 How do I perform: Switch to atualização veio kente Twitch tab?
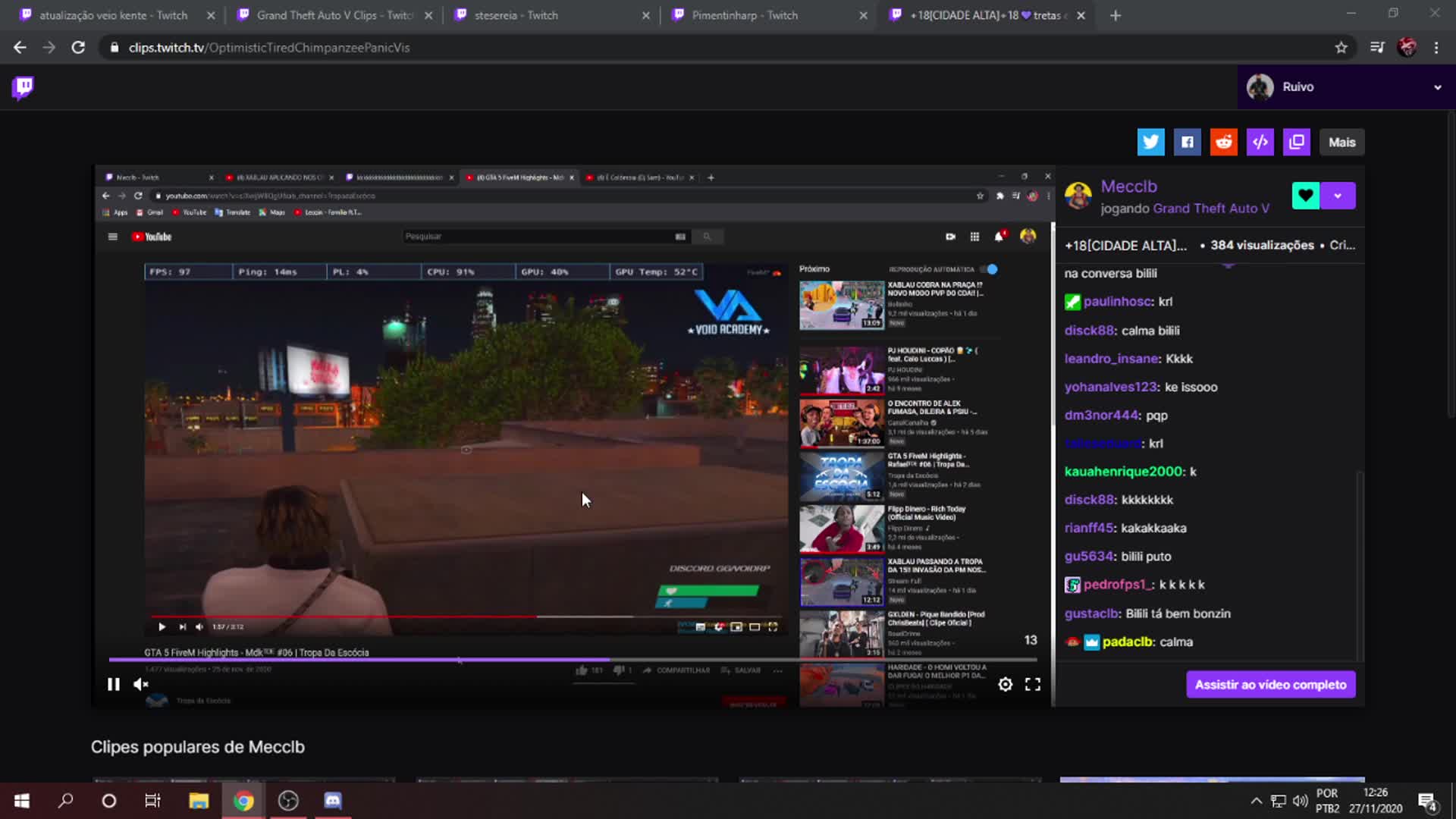(114, 15)
